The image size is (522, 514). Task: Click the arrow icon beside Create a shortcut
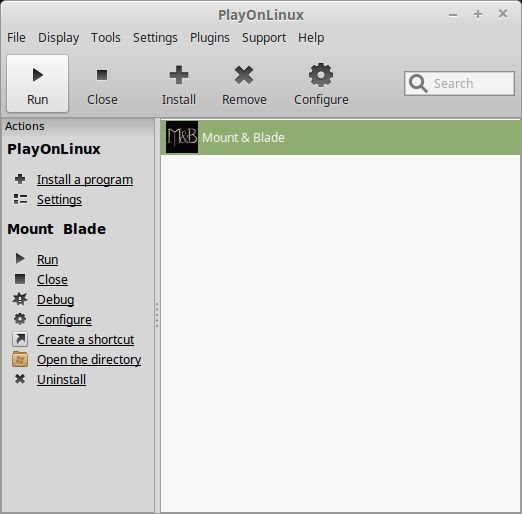point(20,339)
